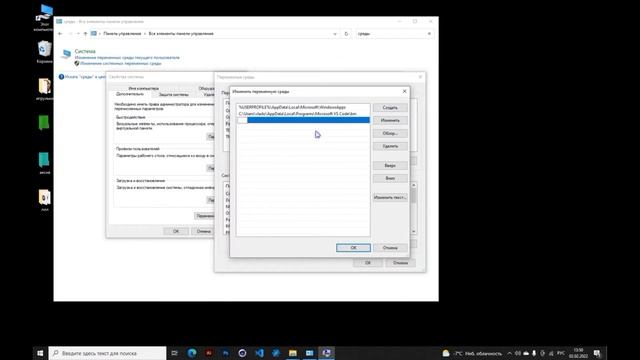Select the Этот компьютер desktop icon
Screen dimensions: 640x360
[44, 18]
